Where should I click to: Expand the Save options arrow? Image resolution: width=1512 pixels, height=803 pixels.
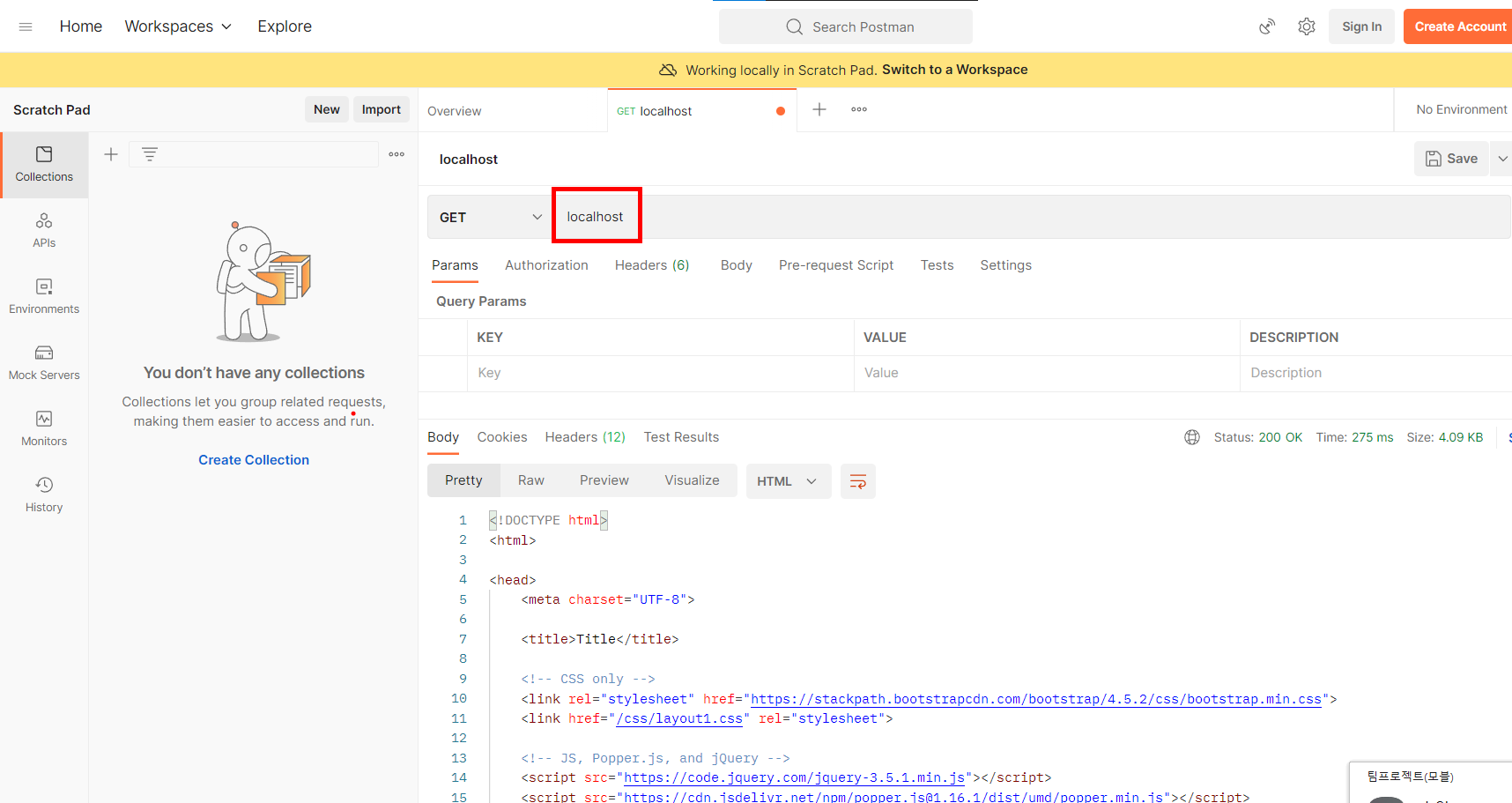[x=1502, y=159]
